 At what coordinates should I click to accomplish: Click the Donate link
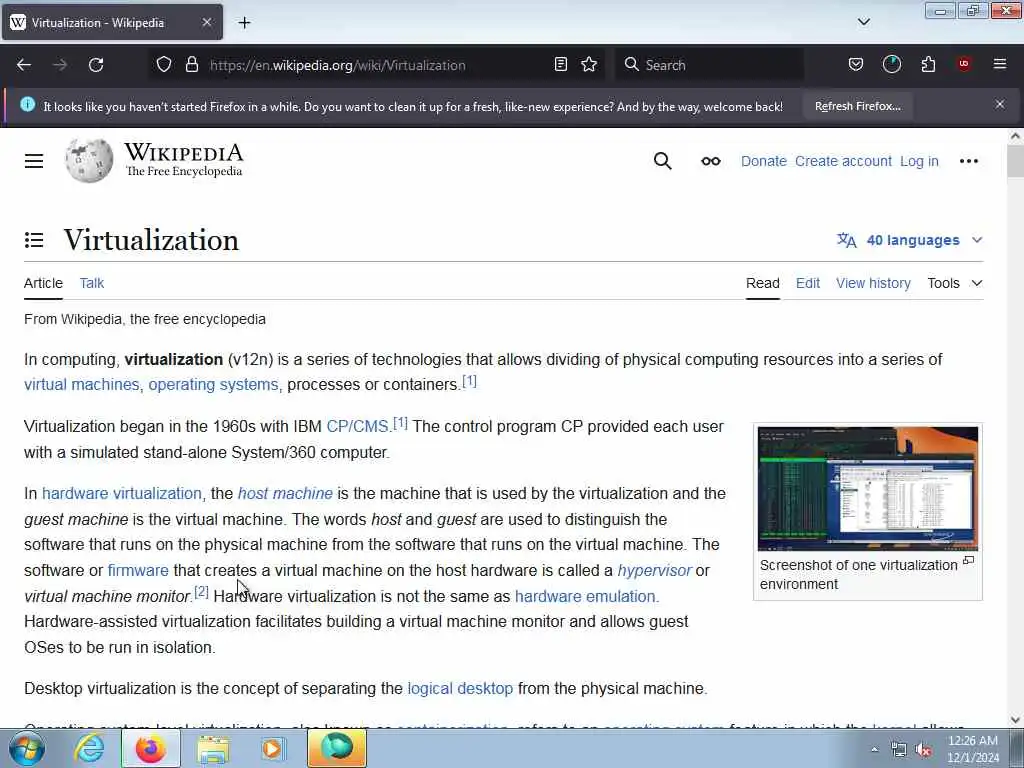click(x=763, y=161)
